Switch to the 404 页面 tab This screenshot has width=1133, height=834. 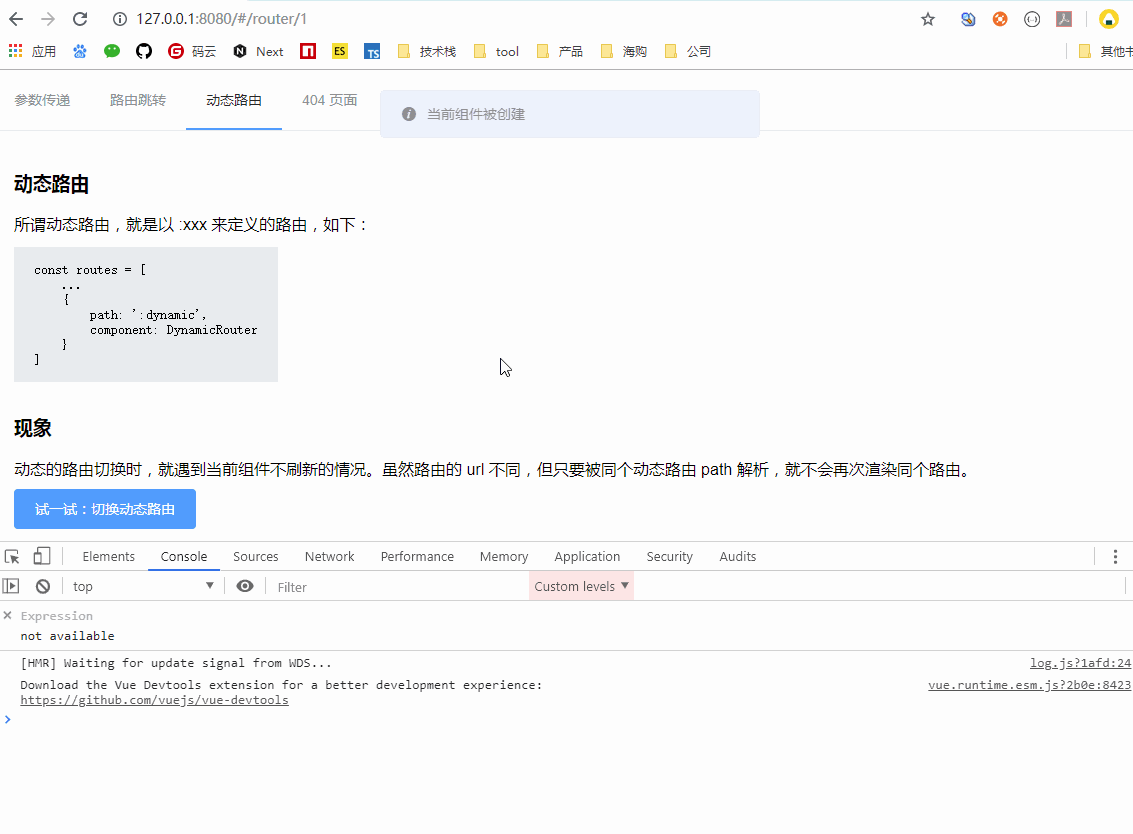(x=329, y=100)
